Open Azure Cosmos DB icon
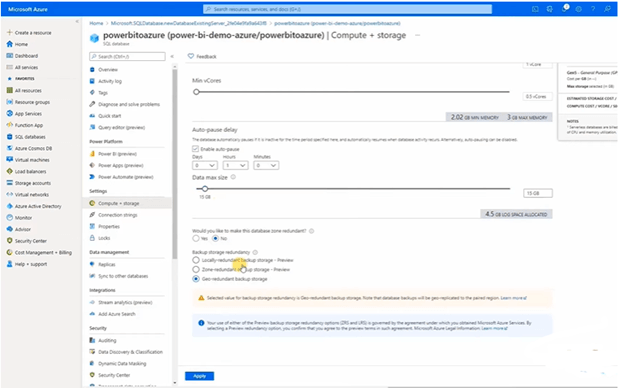 pyautogui.click(x=10, y=148)
